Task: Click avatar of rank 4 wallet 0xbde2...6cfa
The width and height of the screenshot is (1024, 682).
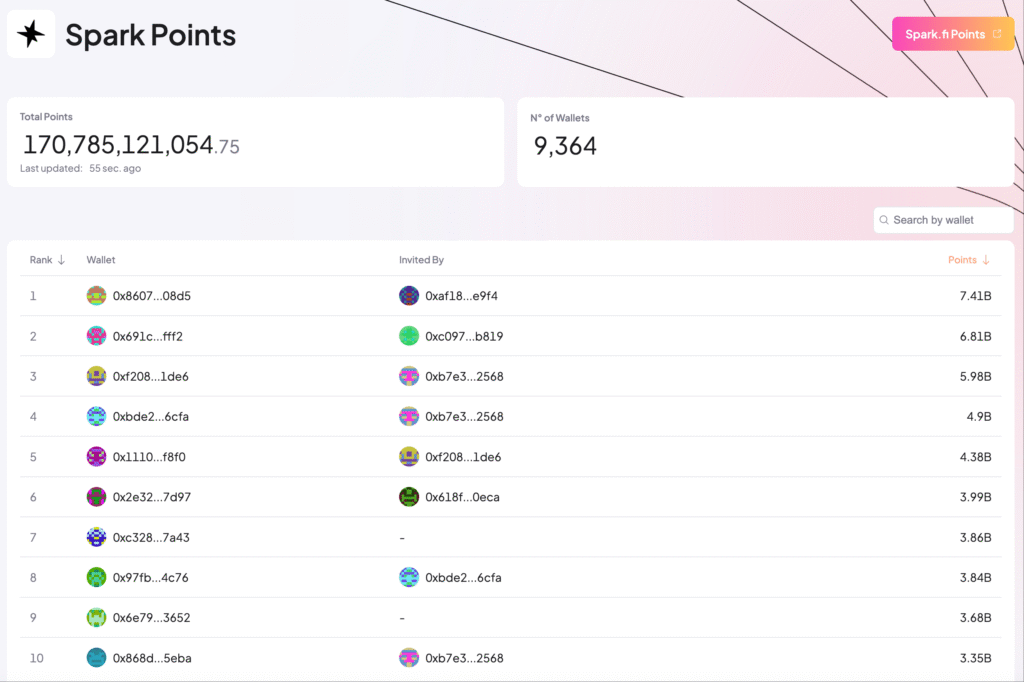Action: click(96, 417)
